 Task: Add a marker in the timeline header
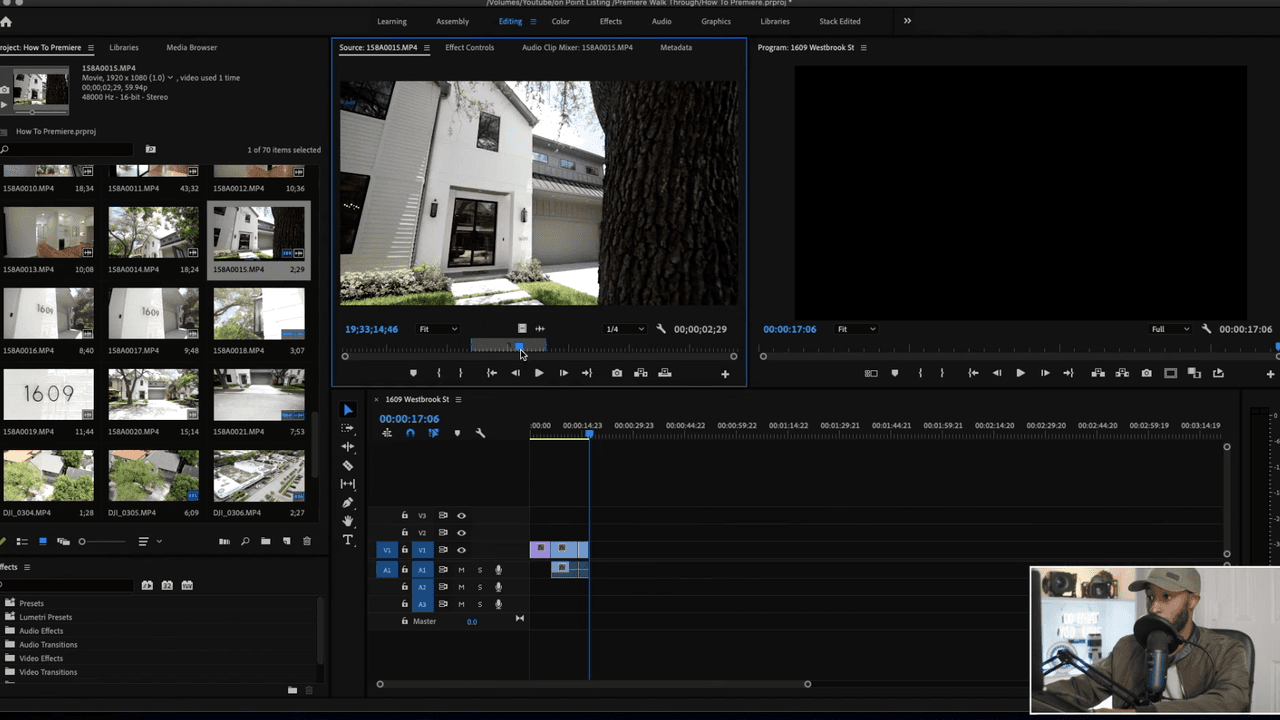(457, 433)
